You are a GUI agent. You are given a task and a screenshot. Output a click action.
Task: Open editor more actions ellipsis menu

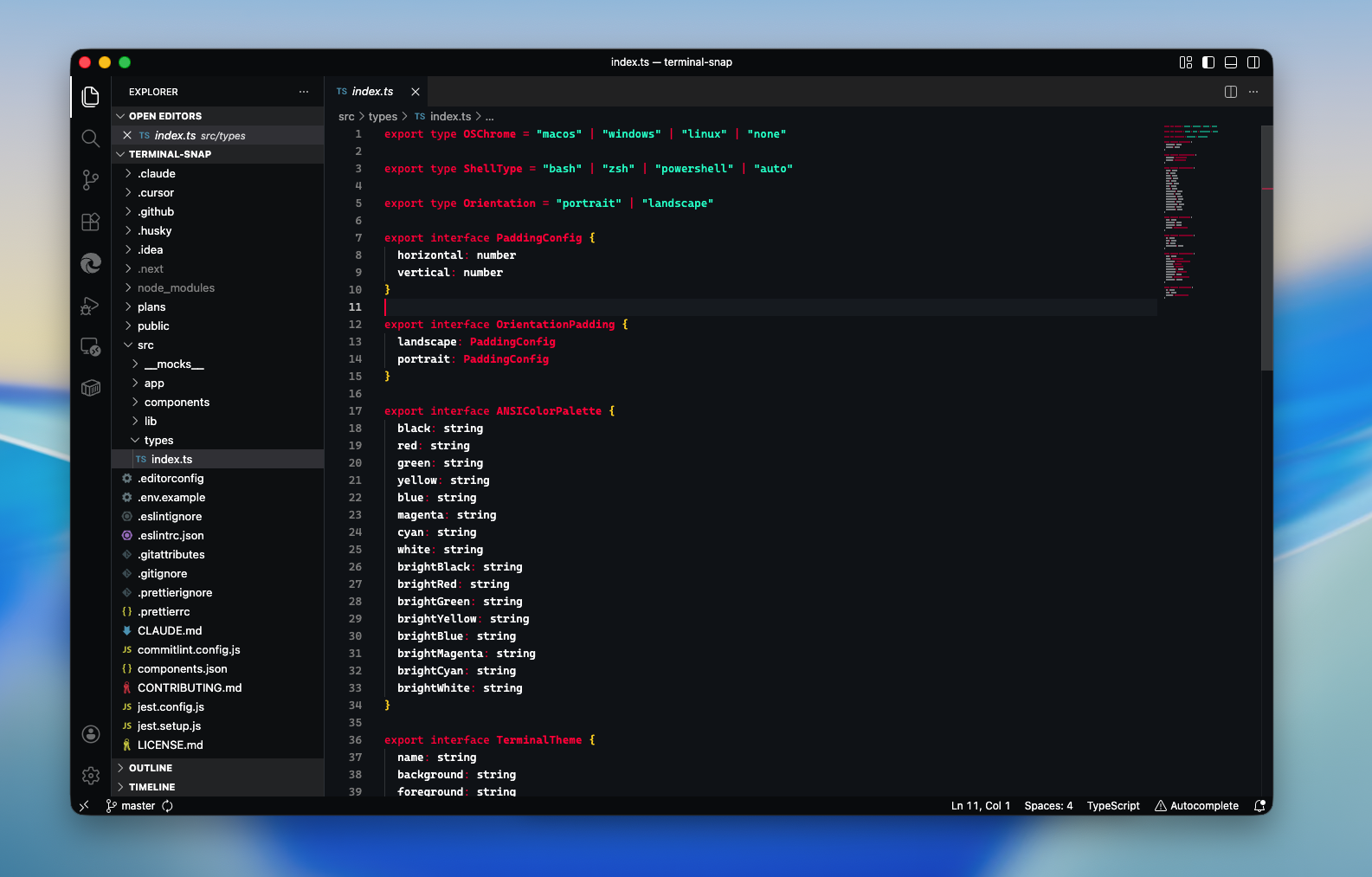(x=1253, y=92)
